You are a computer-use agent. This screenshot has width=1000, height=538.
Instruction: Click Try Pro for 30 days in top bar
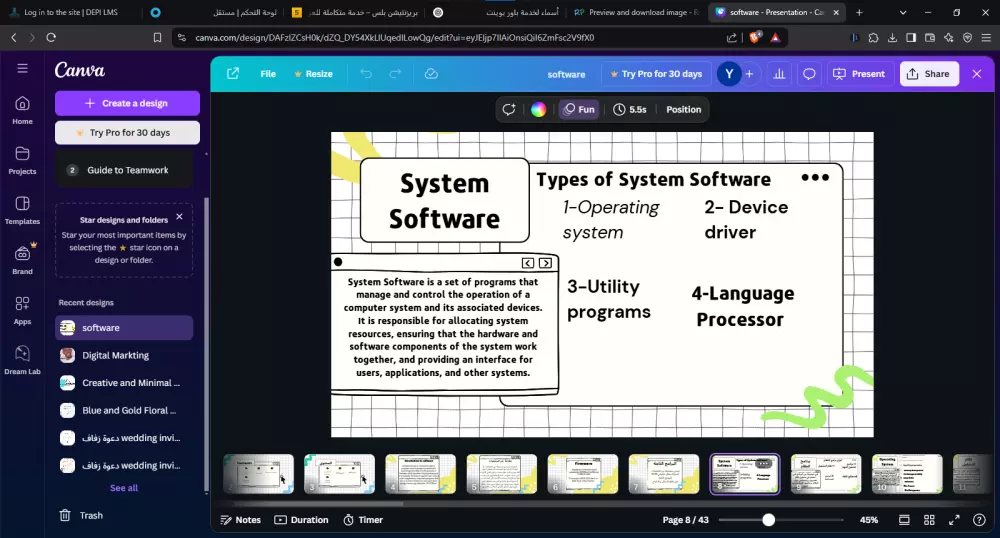(x=656, y=74)
